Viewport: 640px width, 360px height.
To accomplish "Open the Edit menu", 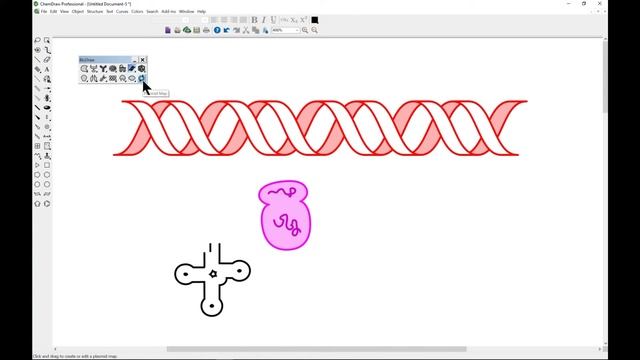I will point(53,11).
